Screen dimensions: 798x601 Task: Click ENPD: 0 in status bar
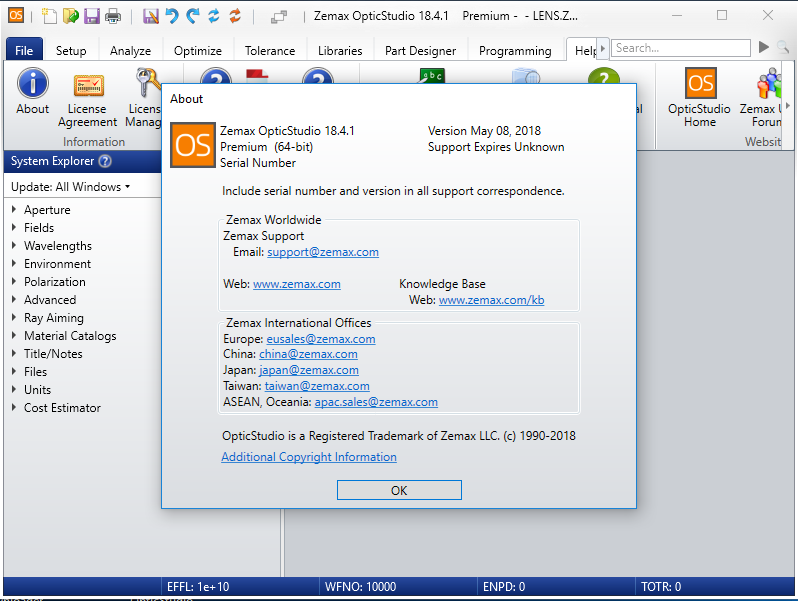pos(504,587)
